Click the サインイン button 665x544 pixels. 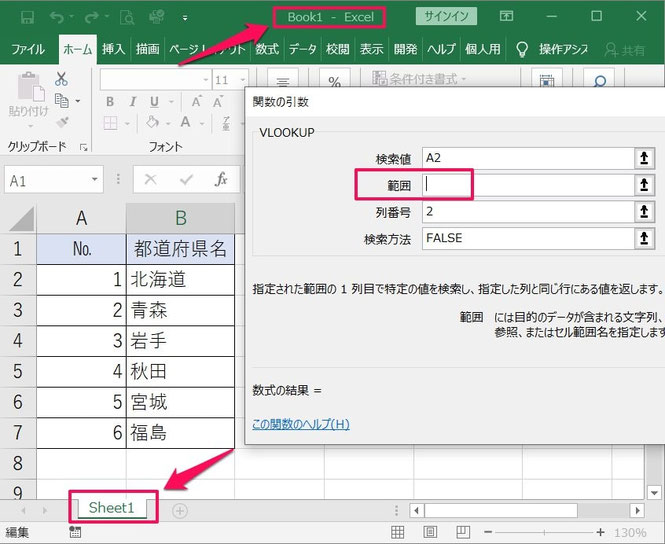[x=445, y=17]
